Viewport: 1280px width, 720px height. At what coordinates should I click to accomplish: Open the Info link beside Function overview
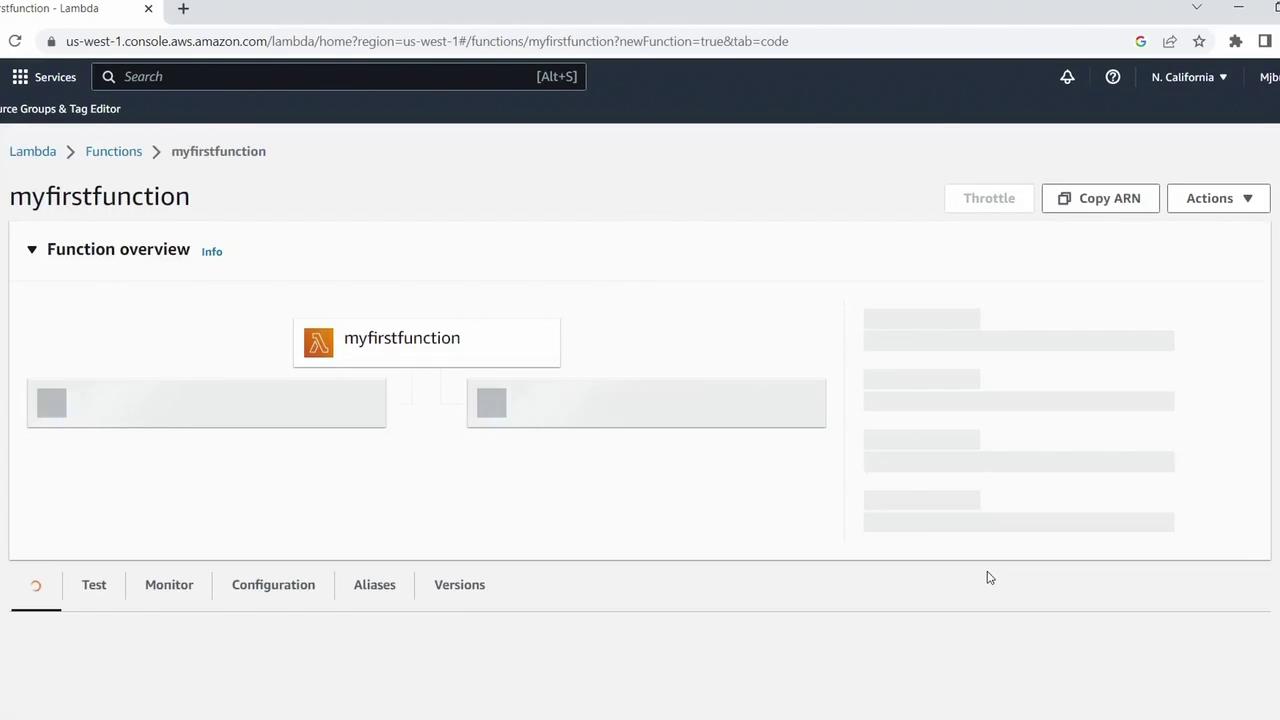212,252
